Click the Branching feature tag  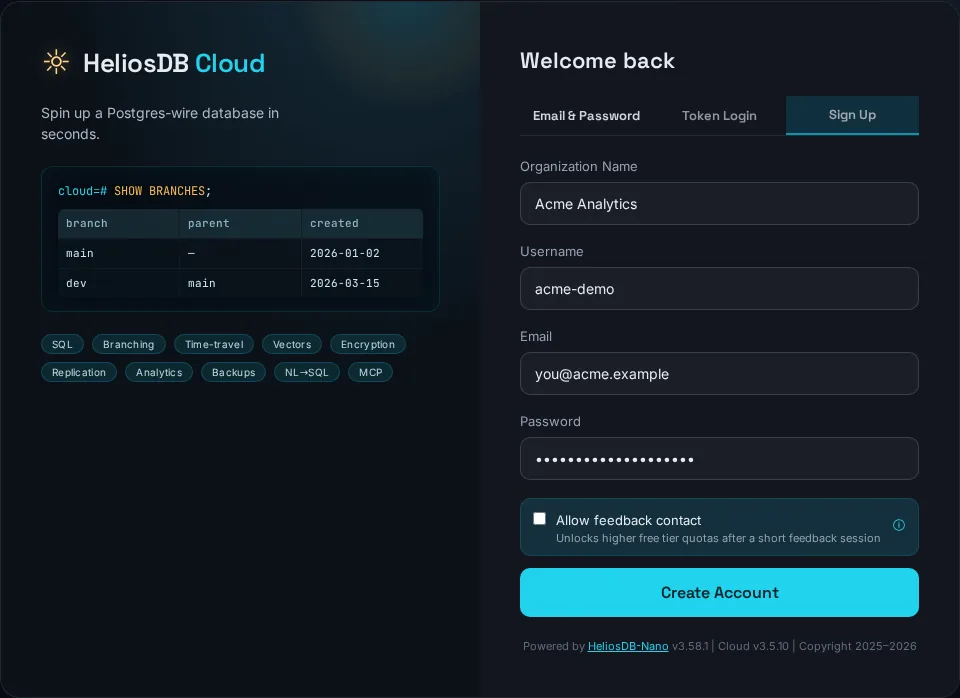[129, 344]
